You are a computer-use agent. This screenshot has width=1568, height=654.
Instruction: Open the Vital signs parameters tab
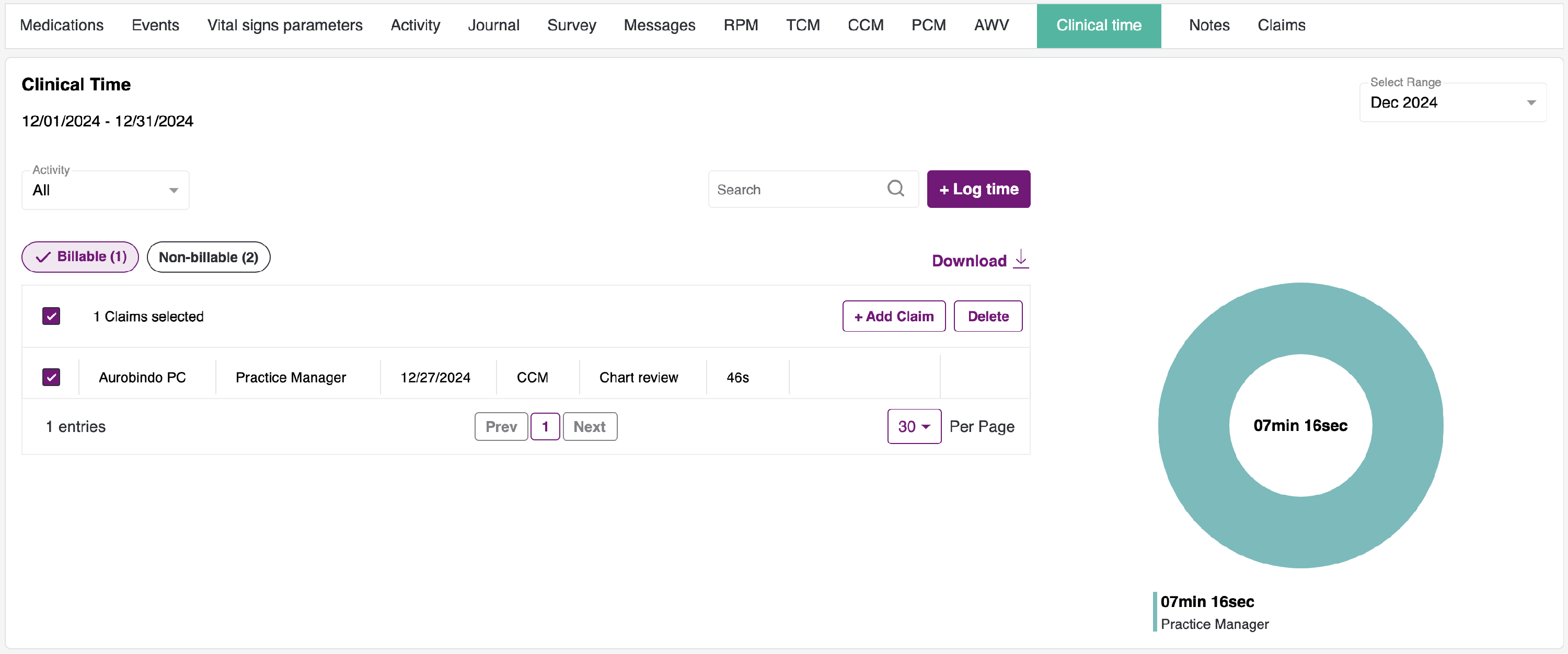tap(284, 25)
